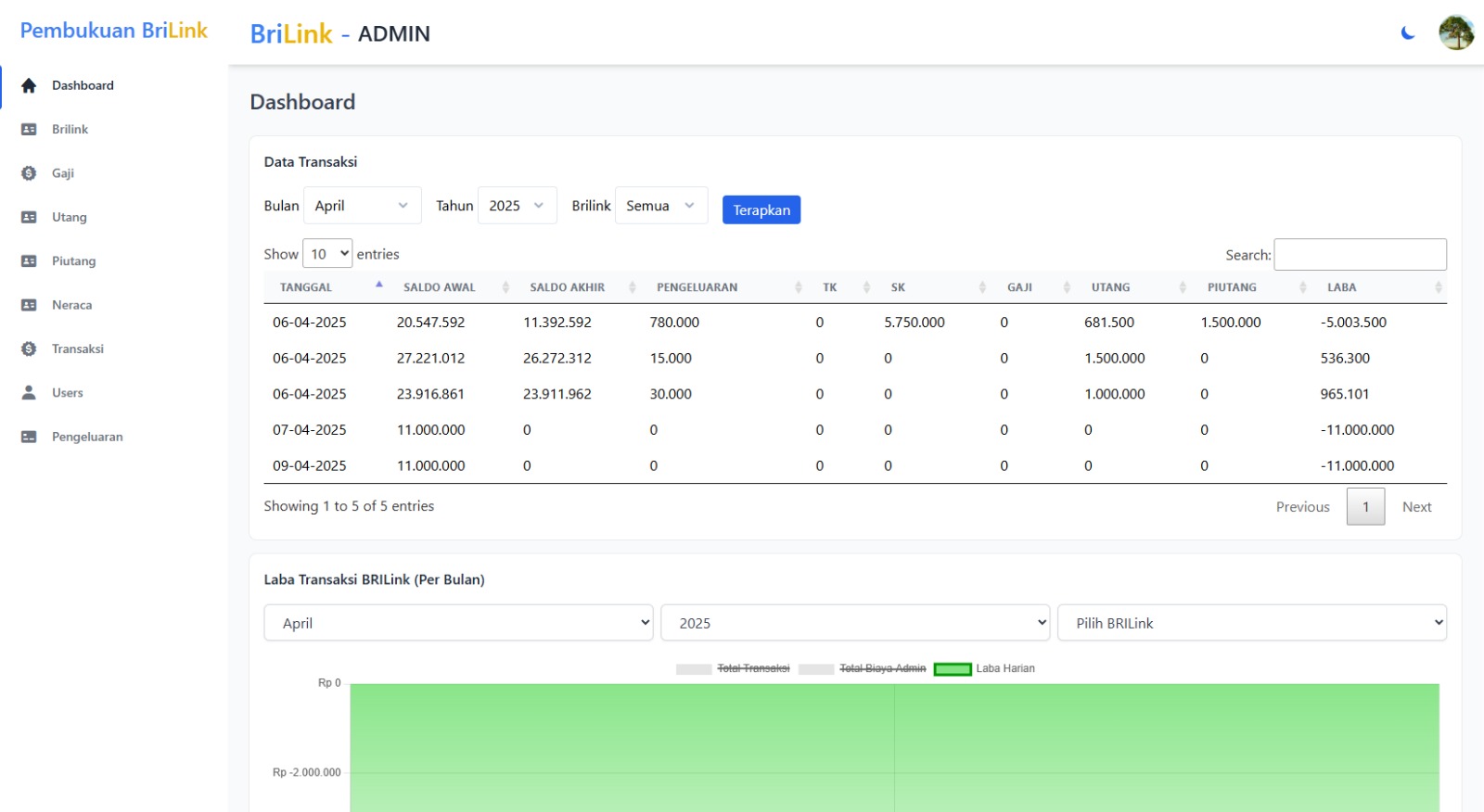Click the Piutang card icon in sidebar
Screen dimensions: 1484x812
click(x=29, y=261)
